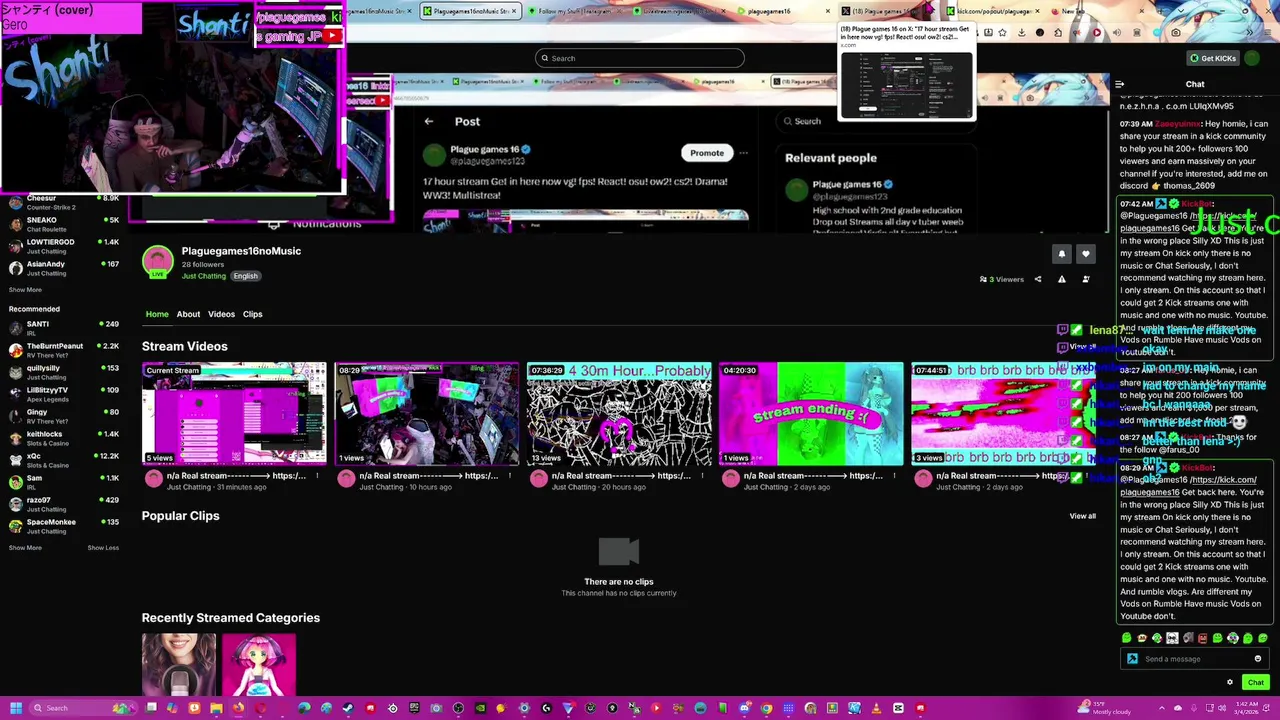Expand Show More below SpaceMonkee

25,548
